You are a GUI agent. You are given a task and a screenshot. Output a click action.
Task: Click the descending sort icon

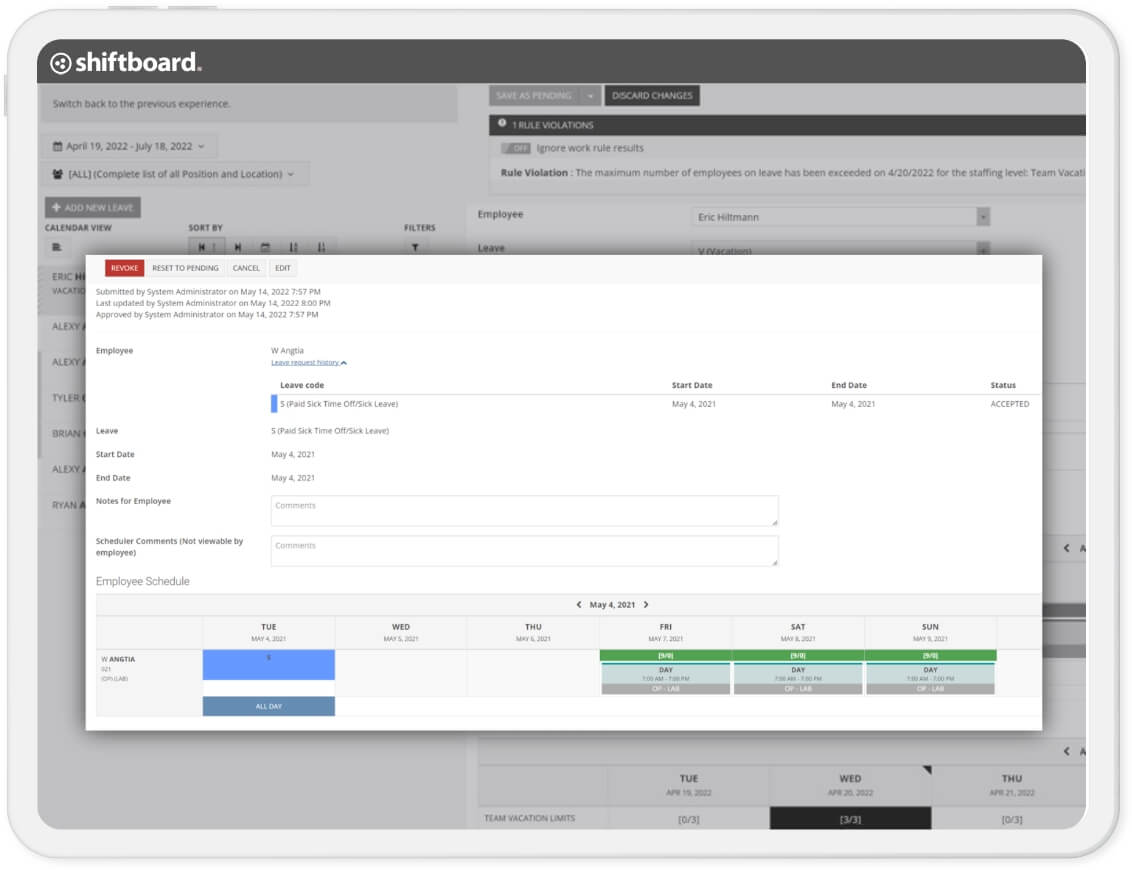click(321, 248)
